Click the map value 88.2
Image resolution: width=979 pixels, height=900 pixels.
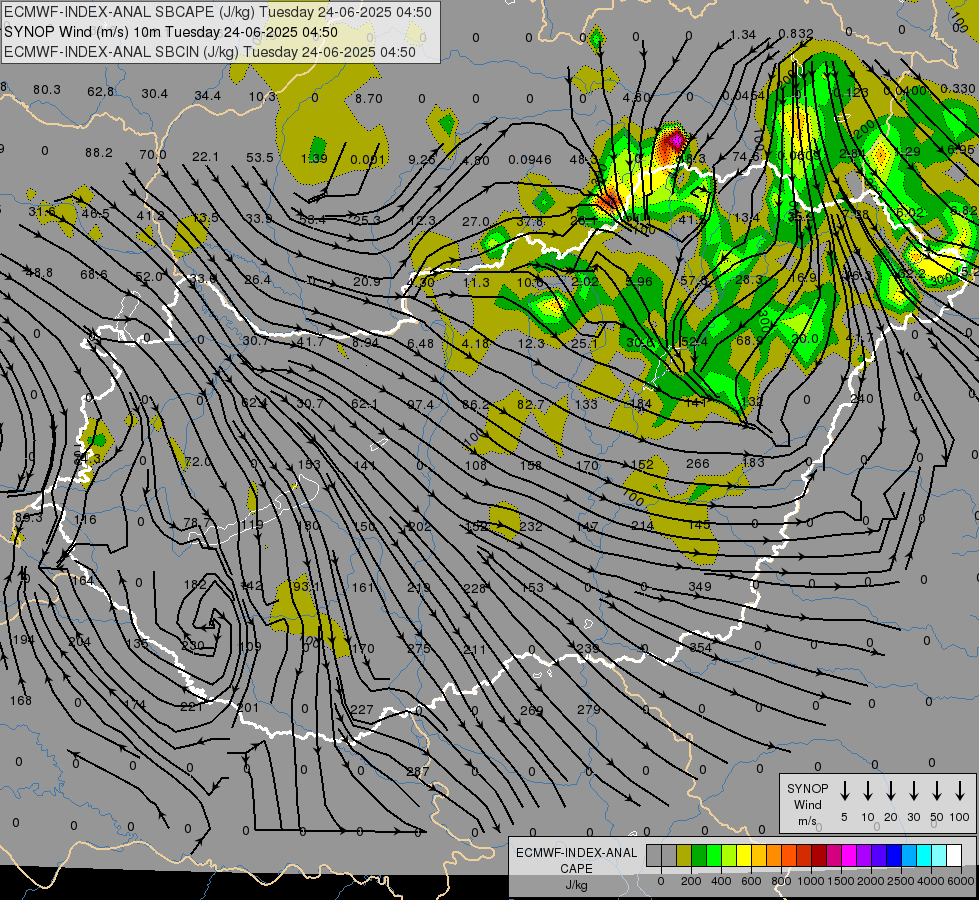99,152
